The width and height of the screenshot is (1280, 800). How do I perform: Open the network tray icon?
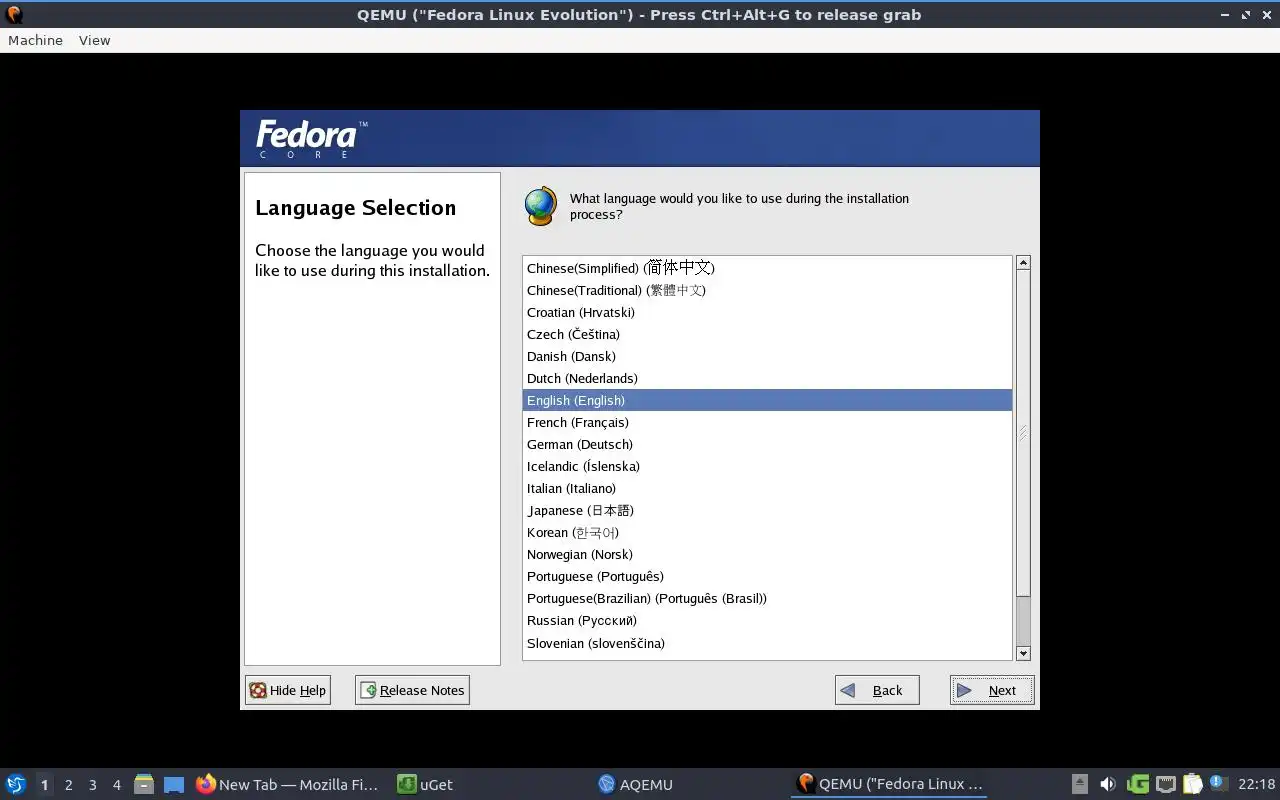click(x=1165, y=784)
